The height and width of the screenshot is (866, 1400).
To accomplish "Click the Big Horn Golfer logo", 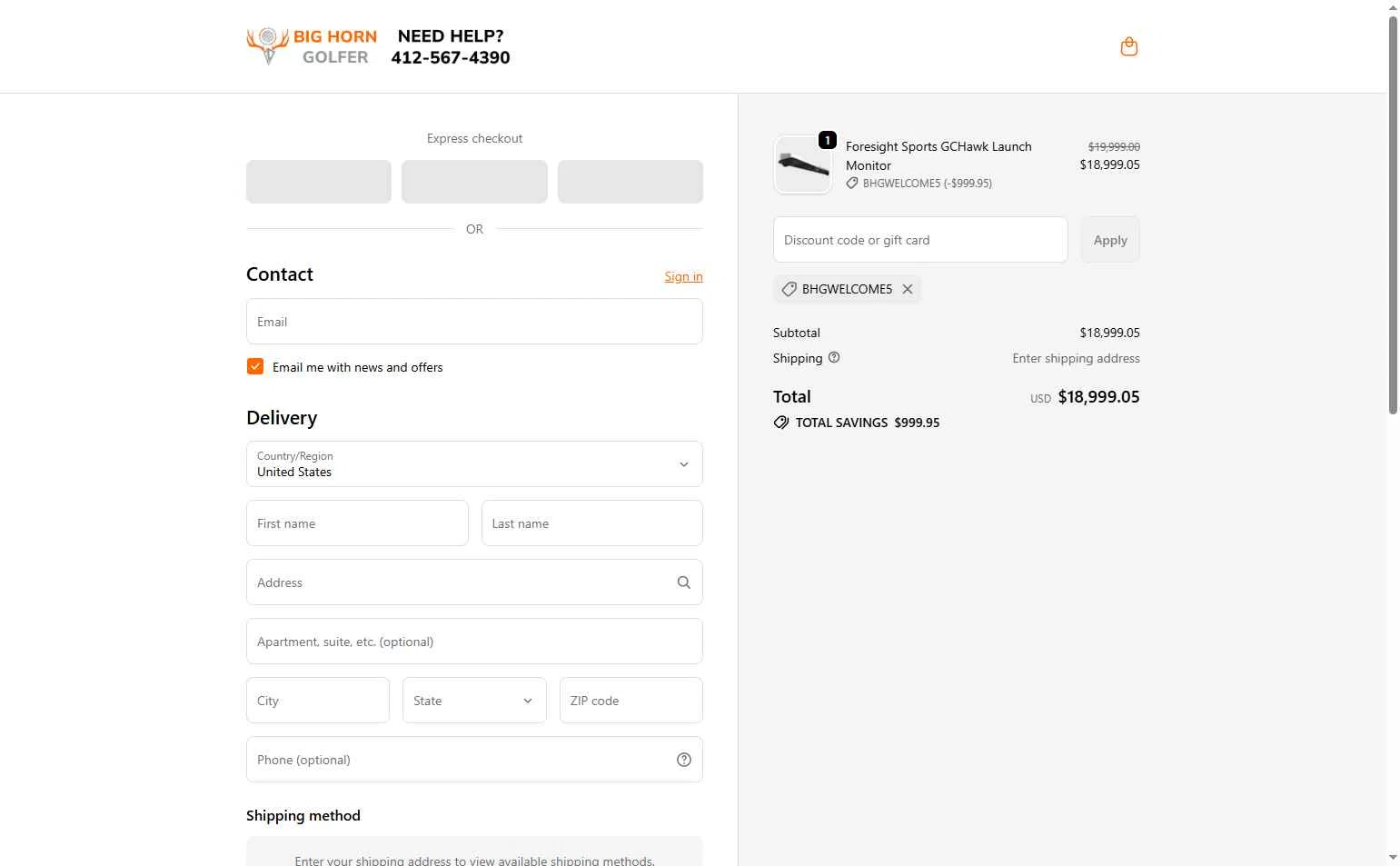I will tap(312, 46).
